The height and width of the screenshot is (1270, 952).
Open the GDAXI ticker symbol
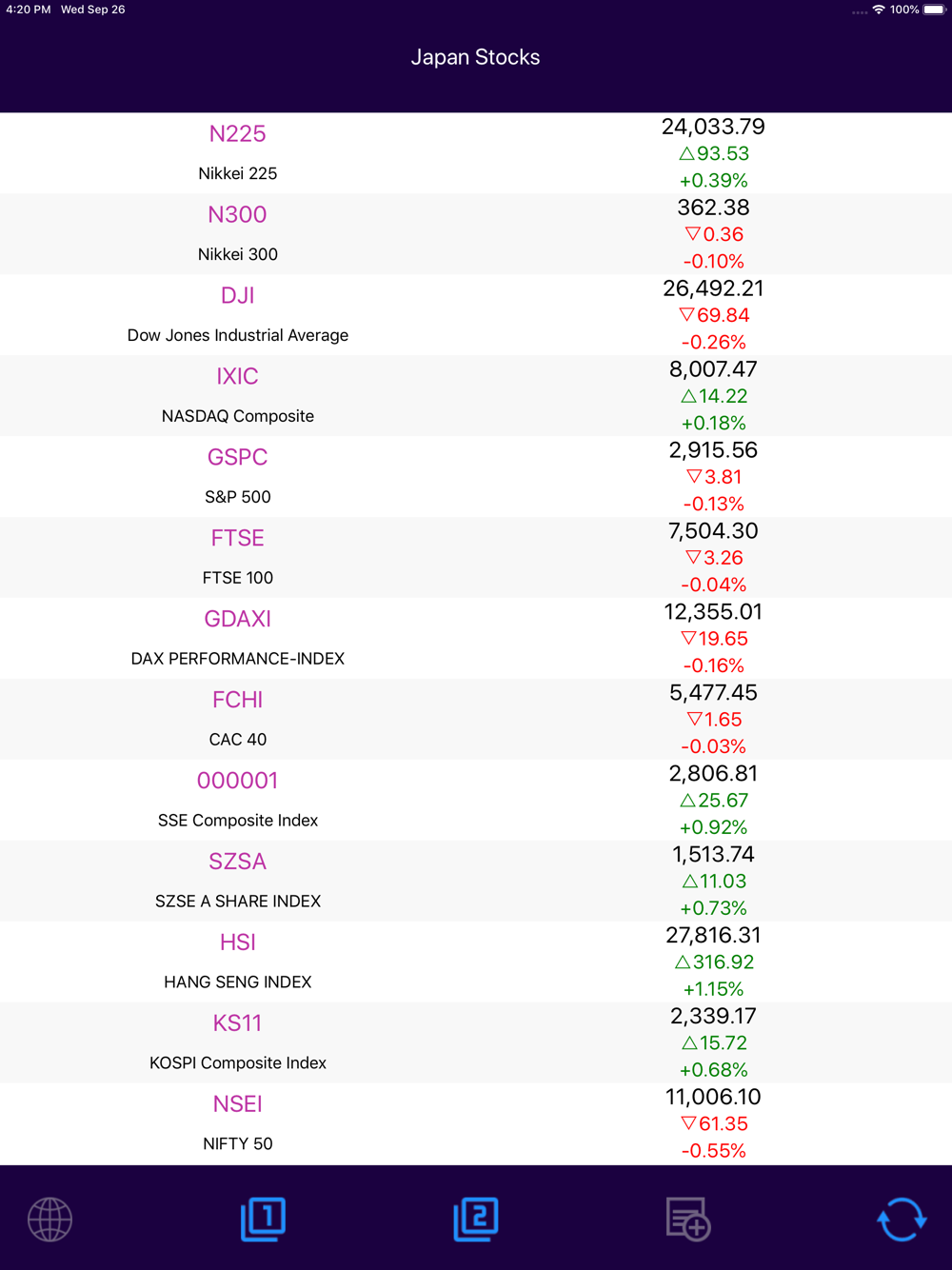coord(237,620)
